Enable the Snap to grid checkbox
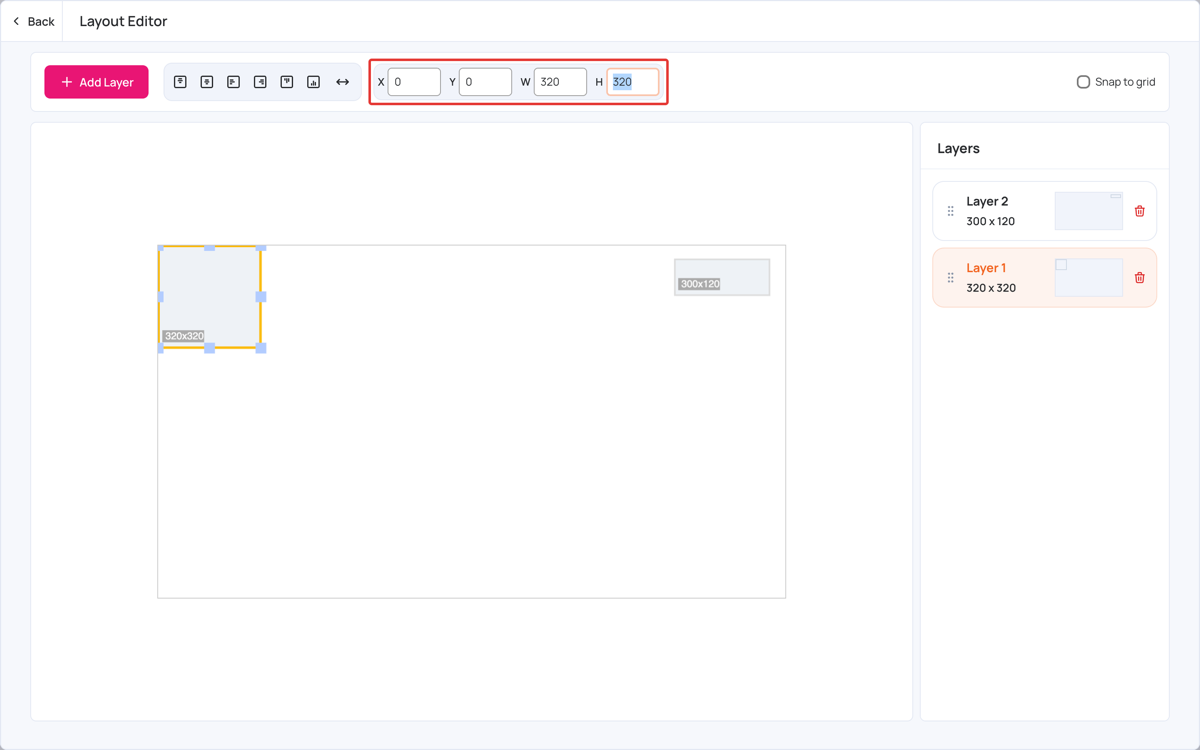Viewport: 1200px width, 750px height. coord(1083,82)
